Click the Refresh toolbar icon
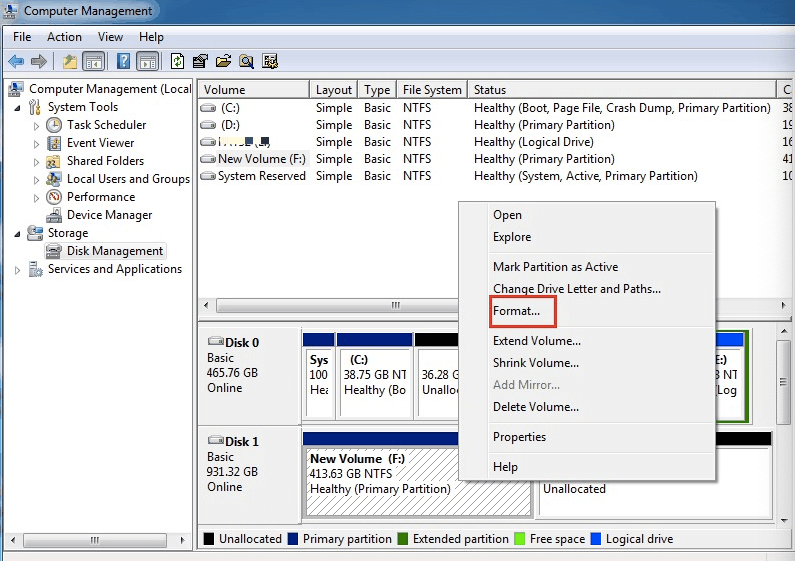 pos(177,61)
